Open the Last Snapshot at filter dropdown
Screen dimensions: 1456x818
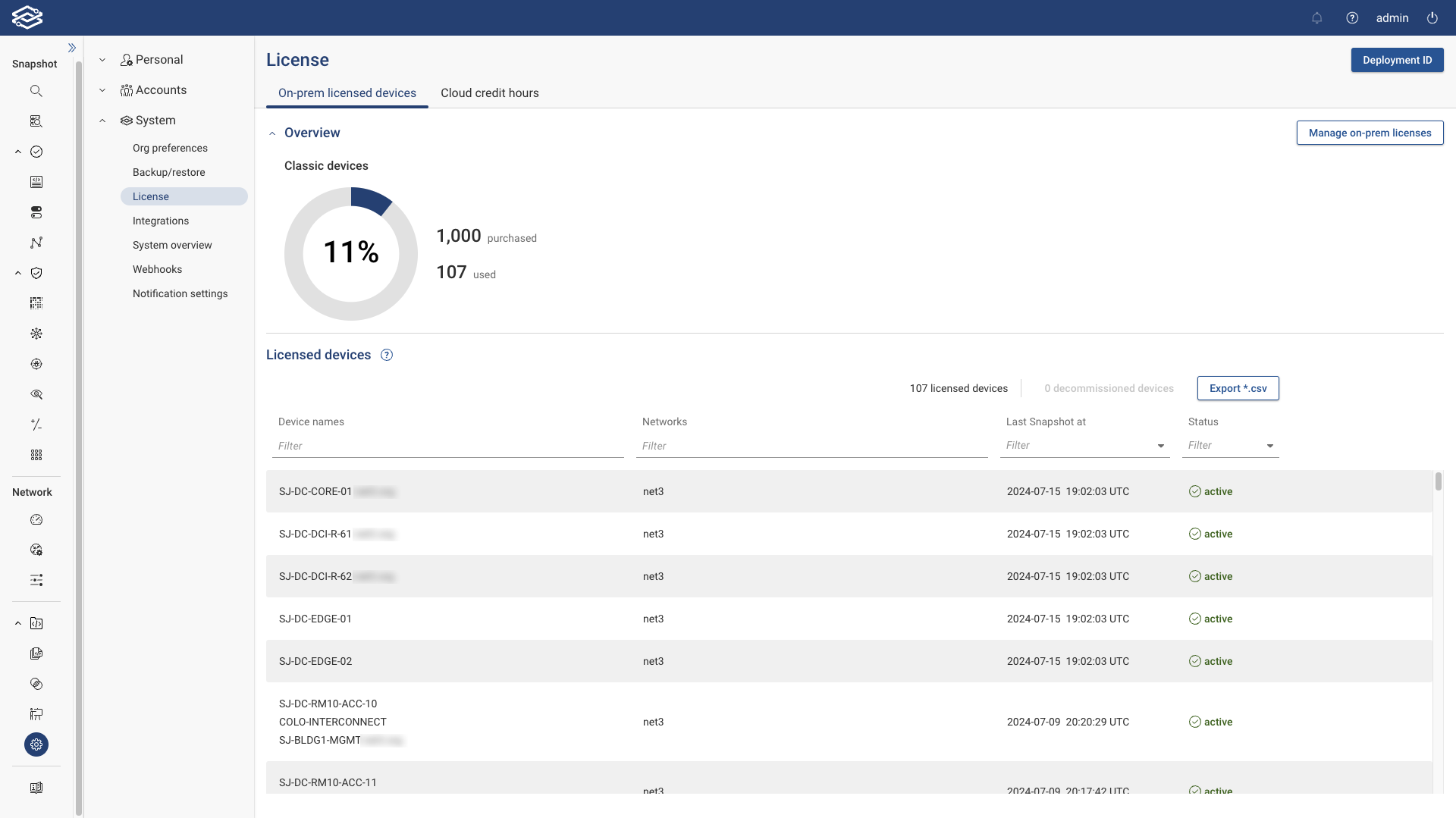pyautogui.click(x=1160, y=446)
